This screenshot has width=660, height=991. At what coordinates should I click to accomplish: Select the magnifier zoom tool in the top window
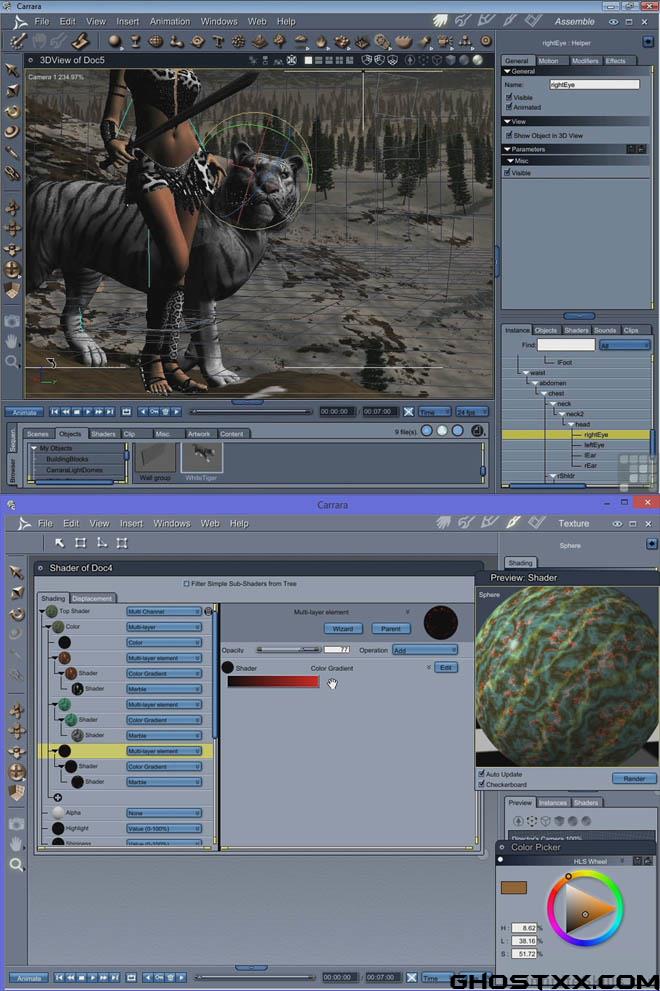pyautogui.click(x=12, y=362)
